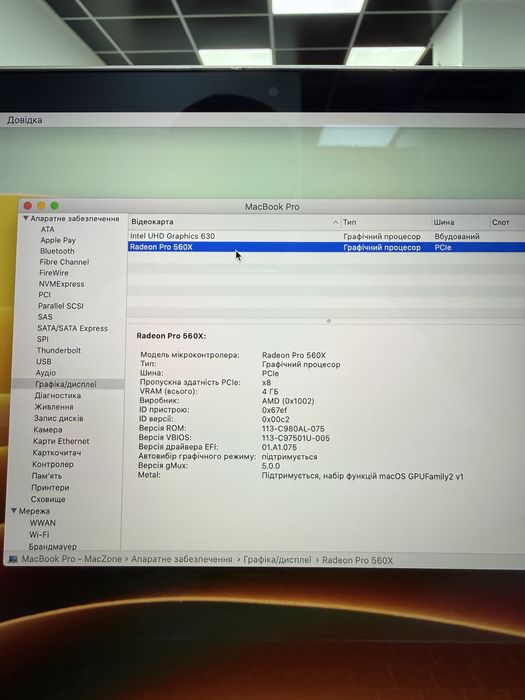525x700 pixels.
Task: Select SPI in the sidebar
Action: tap(43, 339)
